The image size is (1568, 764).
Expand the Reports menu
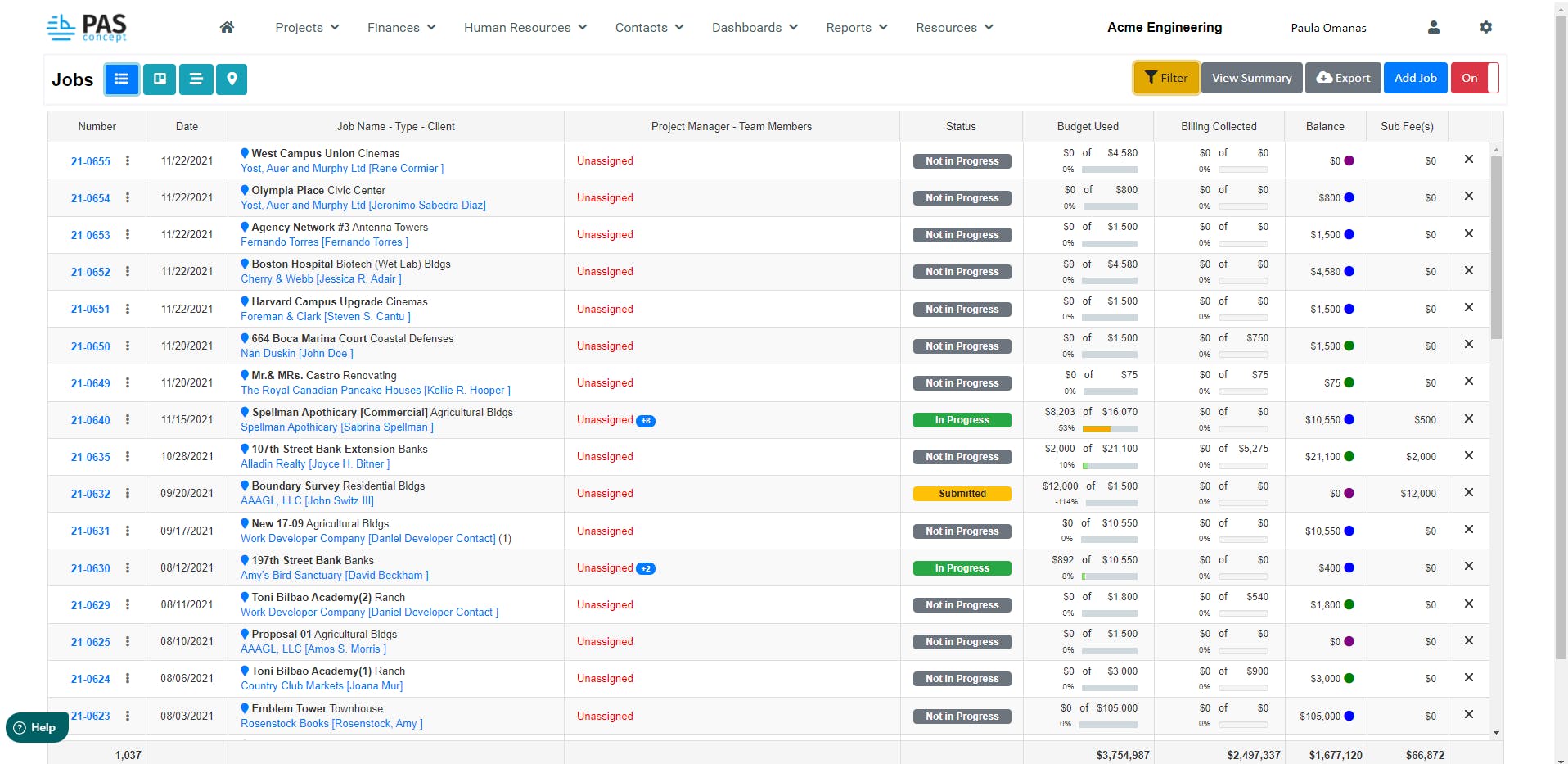tap(857, 28)
